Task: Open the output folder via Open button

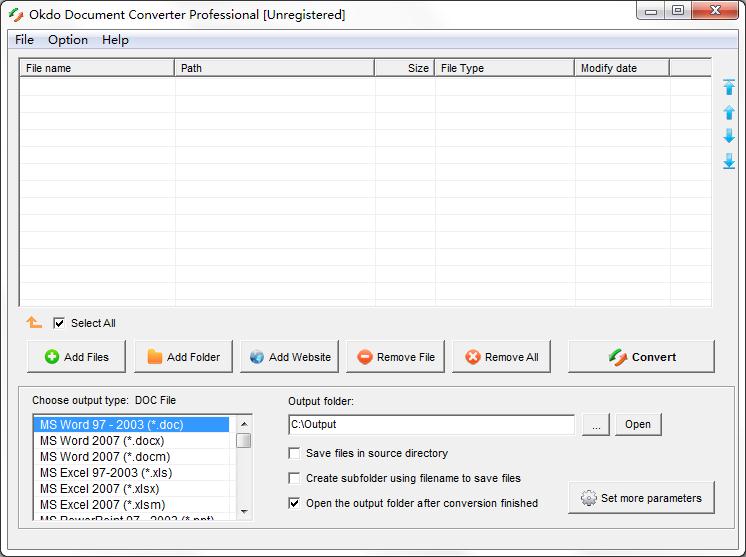Action: coord(638,425)
